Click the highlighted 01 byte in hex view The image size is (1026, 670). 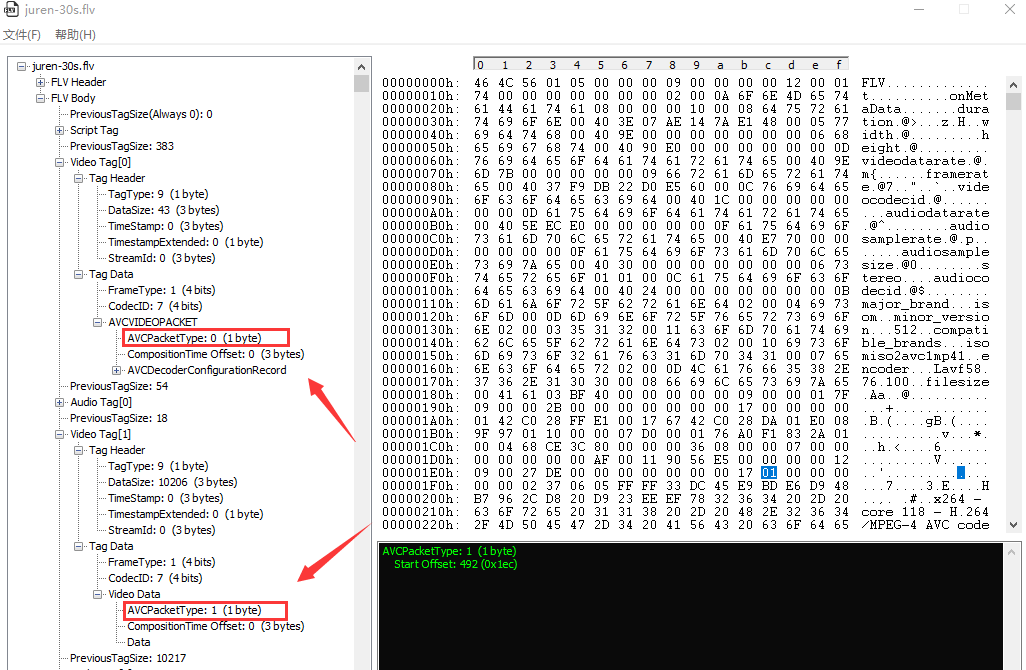pos(768,472)
